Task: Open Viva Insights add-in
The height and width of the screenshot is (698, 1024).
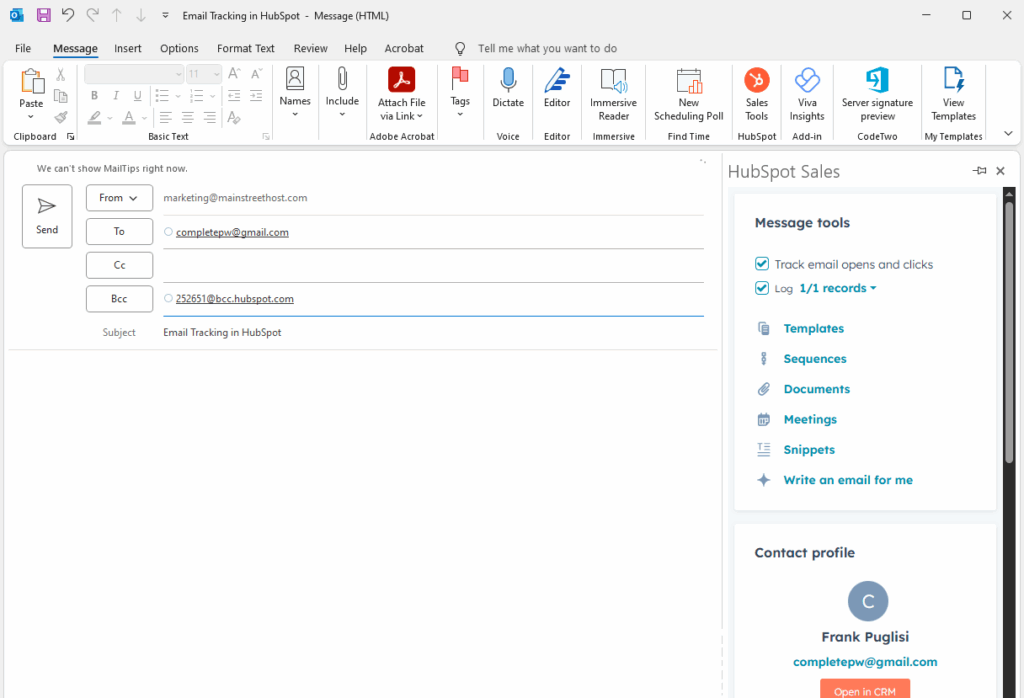Action: point(806,95)
